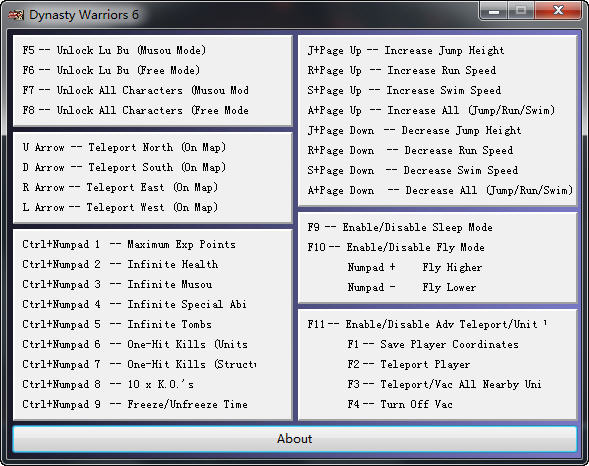
Task: Click 'F1 -- Save Player Coordinates'
Action: click(x=433, y=344)
